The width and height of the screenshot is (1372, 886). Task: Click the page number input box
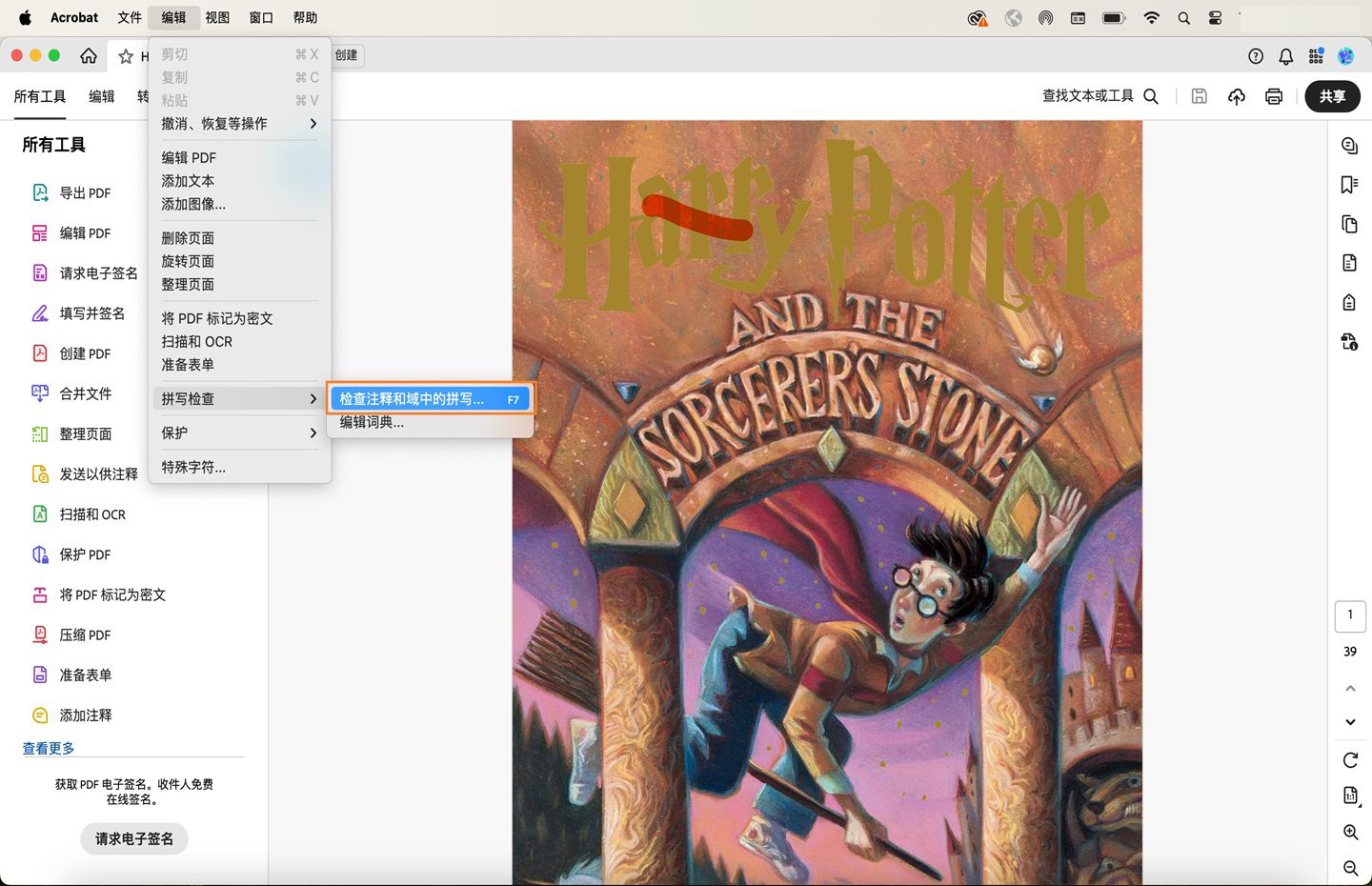click(x=1350, y=615)
